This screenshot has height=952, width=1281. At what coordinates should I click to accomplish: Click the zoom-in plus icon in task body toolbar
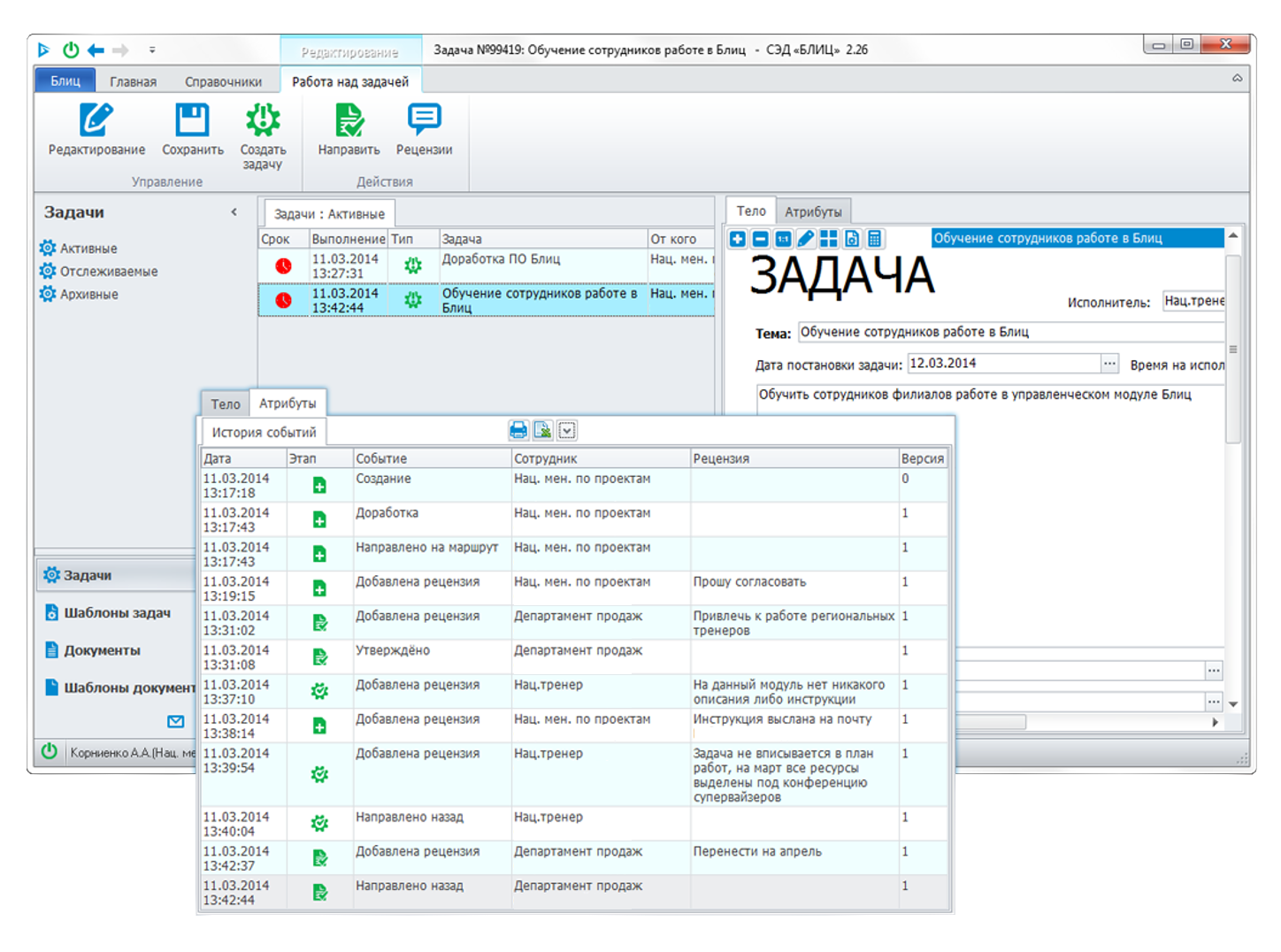point(737,239)
